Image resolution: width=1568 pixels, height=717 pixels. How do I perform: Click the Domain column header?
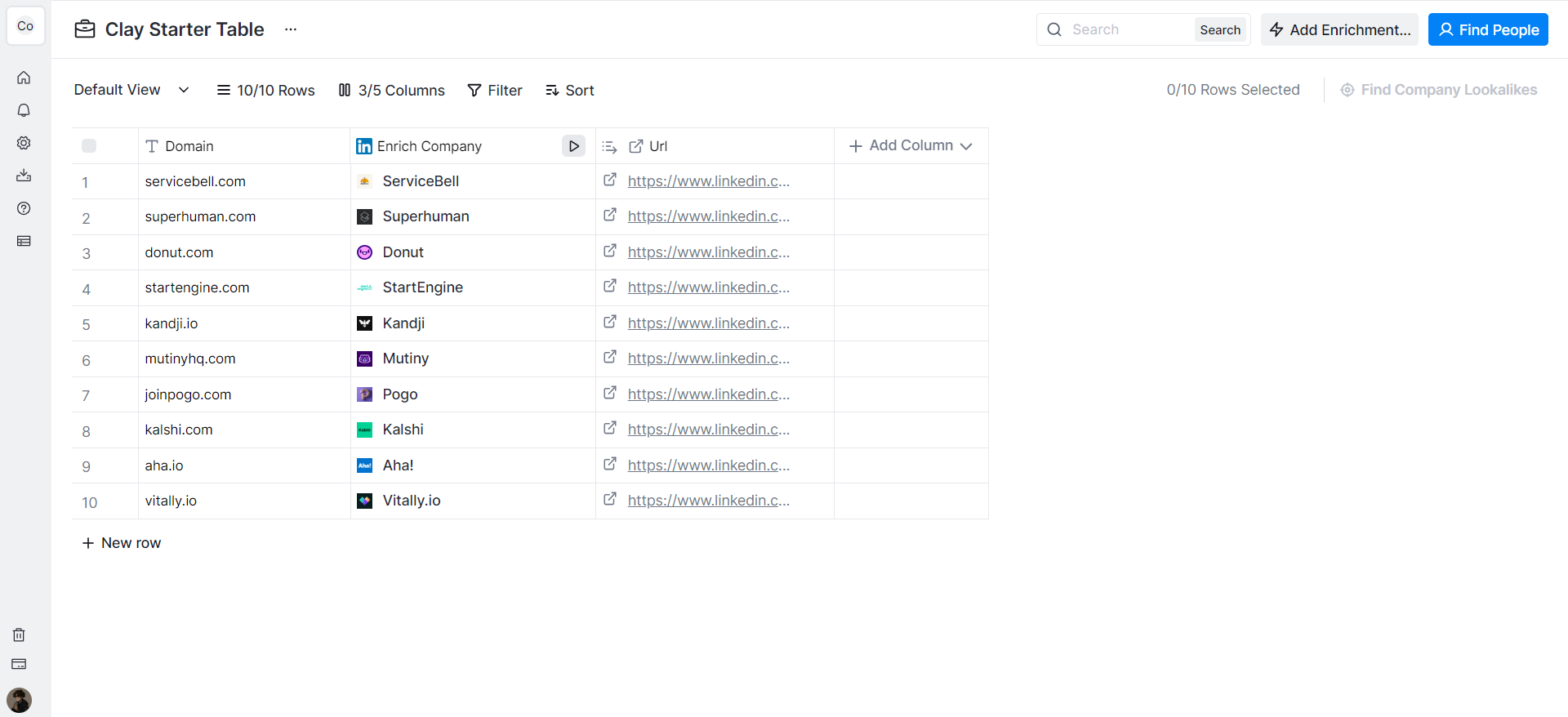coord(244,146)
